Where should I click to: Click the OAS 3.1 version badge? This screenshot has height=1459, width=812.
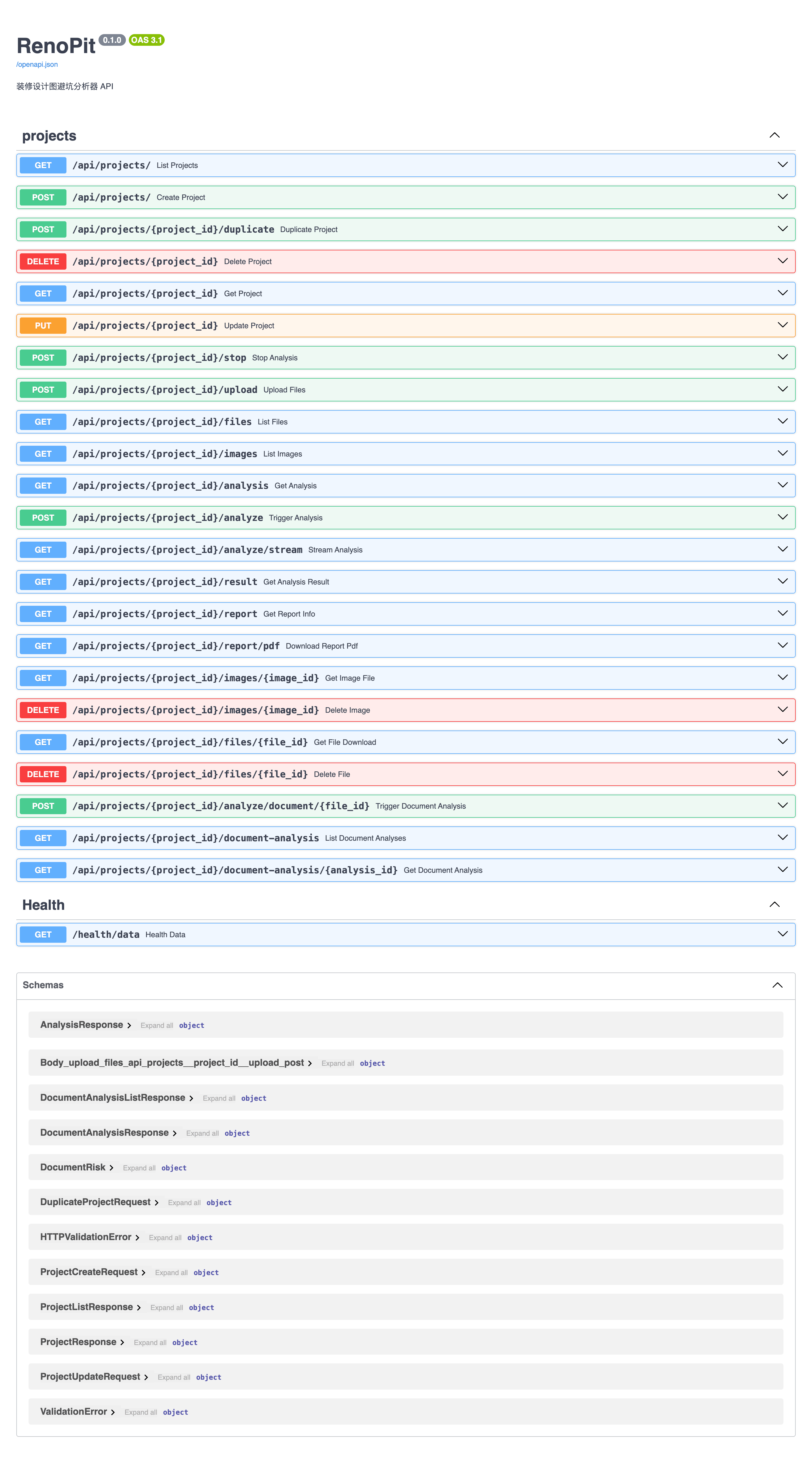147,40
